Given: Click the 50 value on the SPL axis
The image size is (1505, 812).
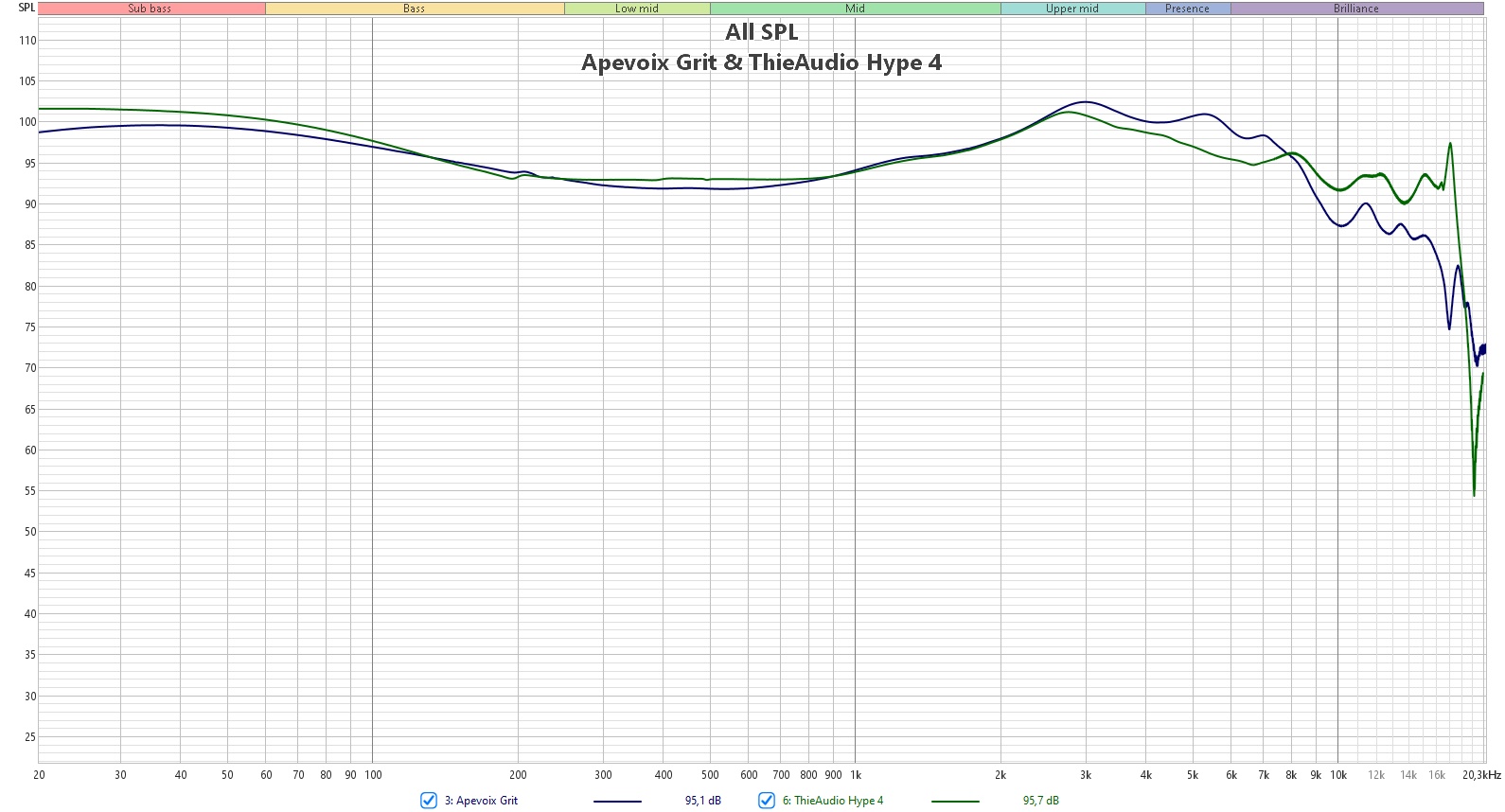Looking at the screenshot, I should pyautogui.click(x=30, y=532).
